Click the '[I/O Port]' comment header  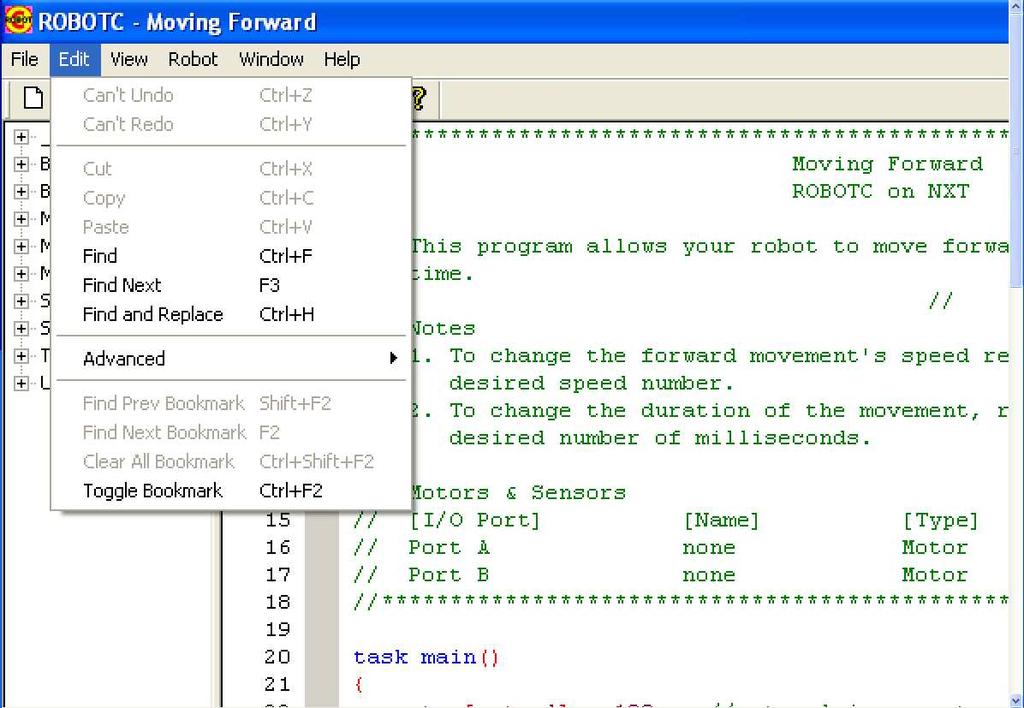[475, 521]
